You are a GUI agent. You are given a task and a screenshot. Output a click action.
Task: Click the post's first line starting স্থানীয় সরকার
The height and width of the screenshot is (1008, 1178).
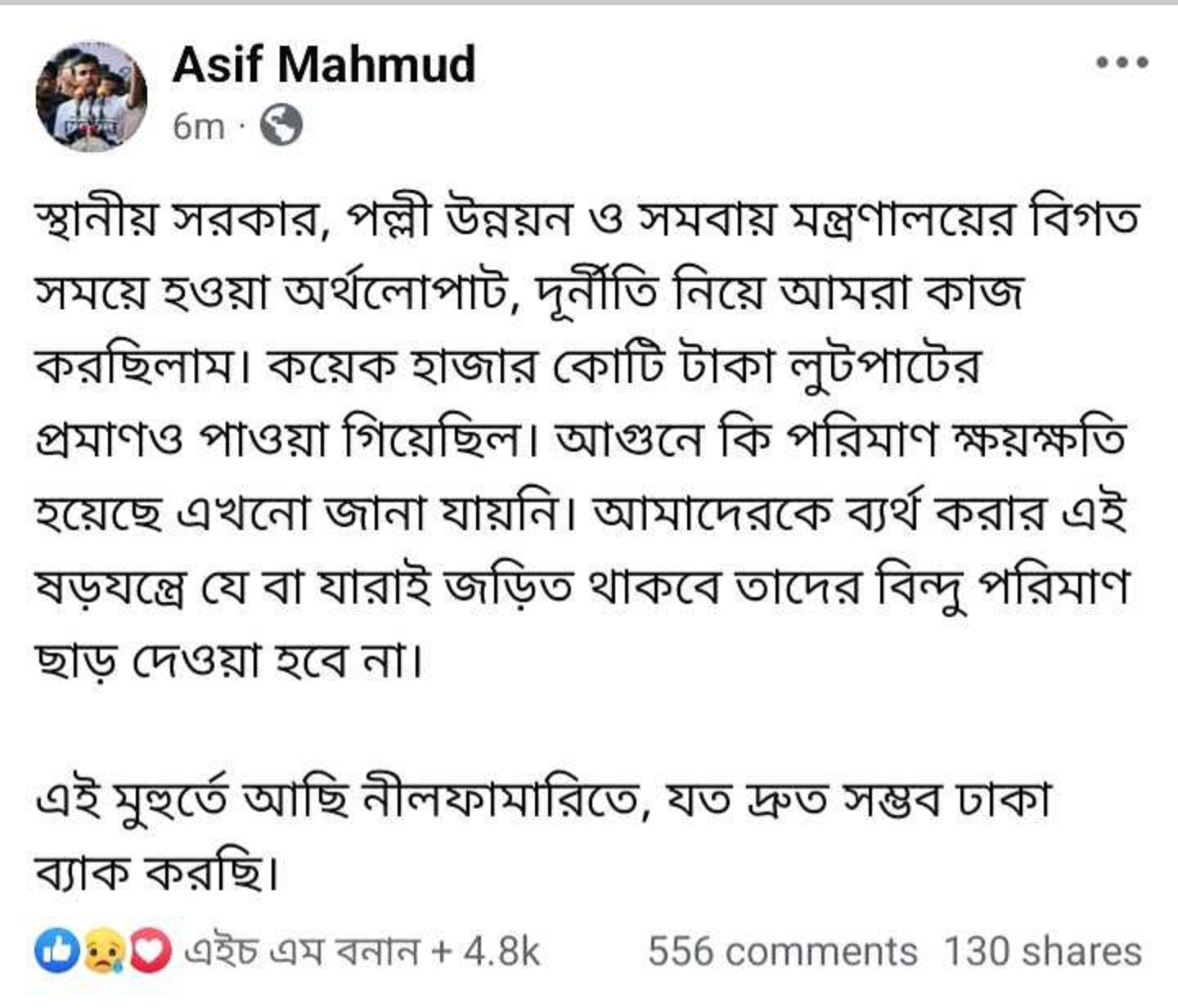pos(587,220)
